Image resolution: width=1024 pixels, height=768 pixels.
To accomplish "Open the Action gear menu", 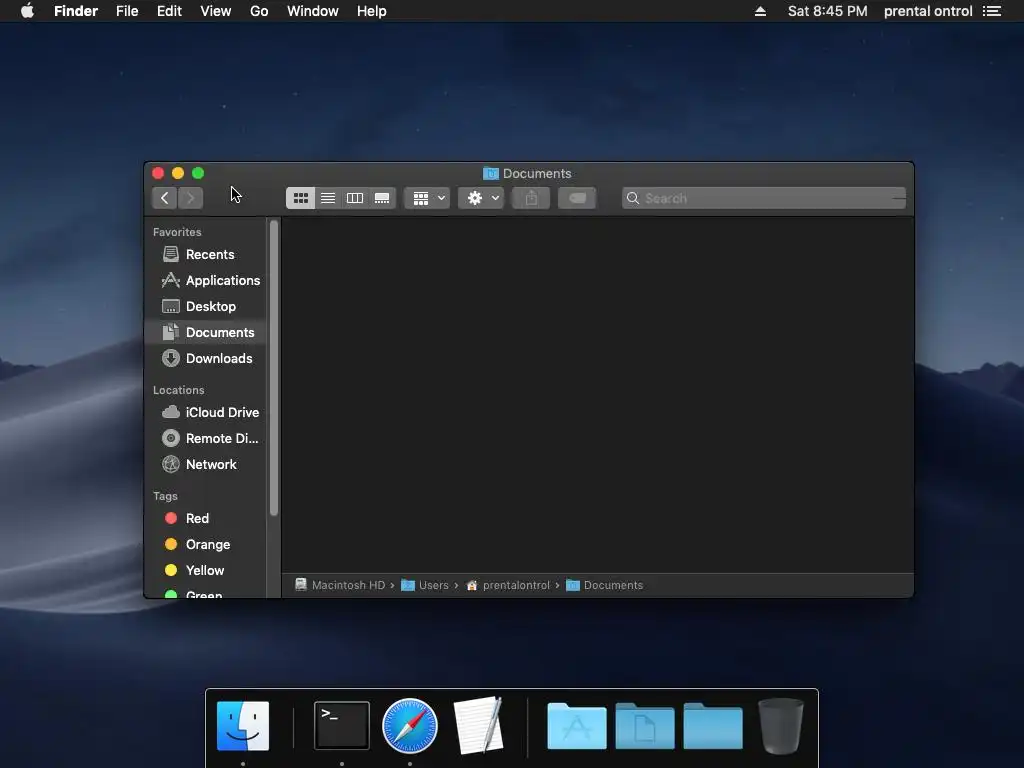I will click(481, 198).
